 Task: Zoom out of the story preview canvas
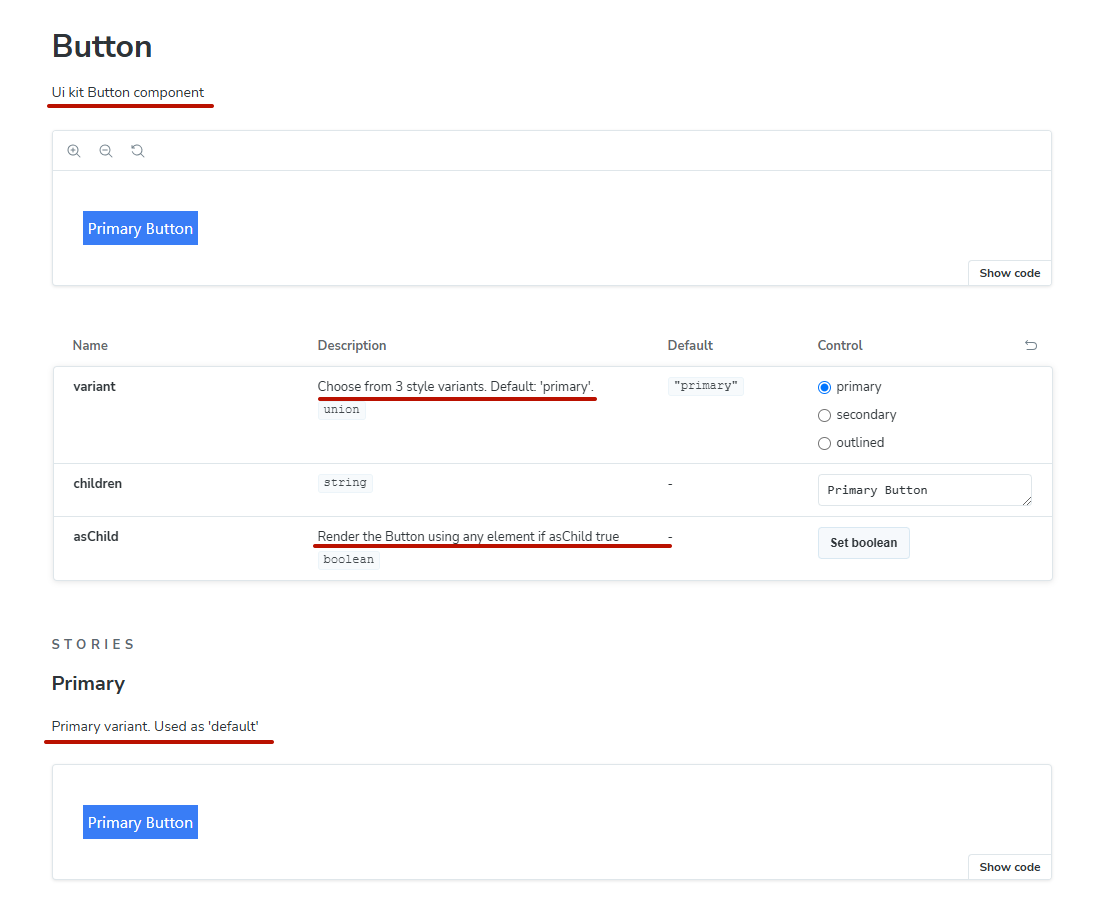point(106,150)
